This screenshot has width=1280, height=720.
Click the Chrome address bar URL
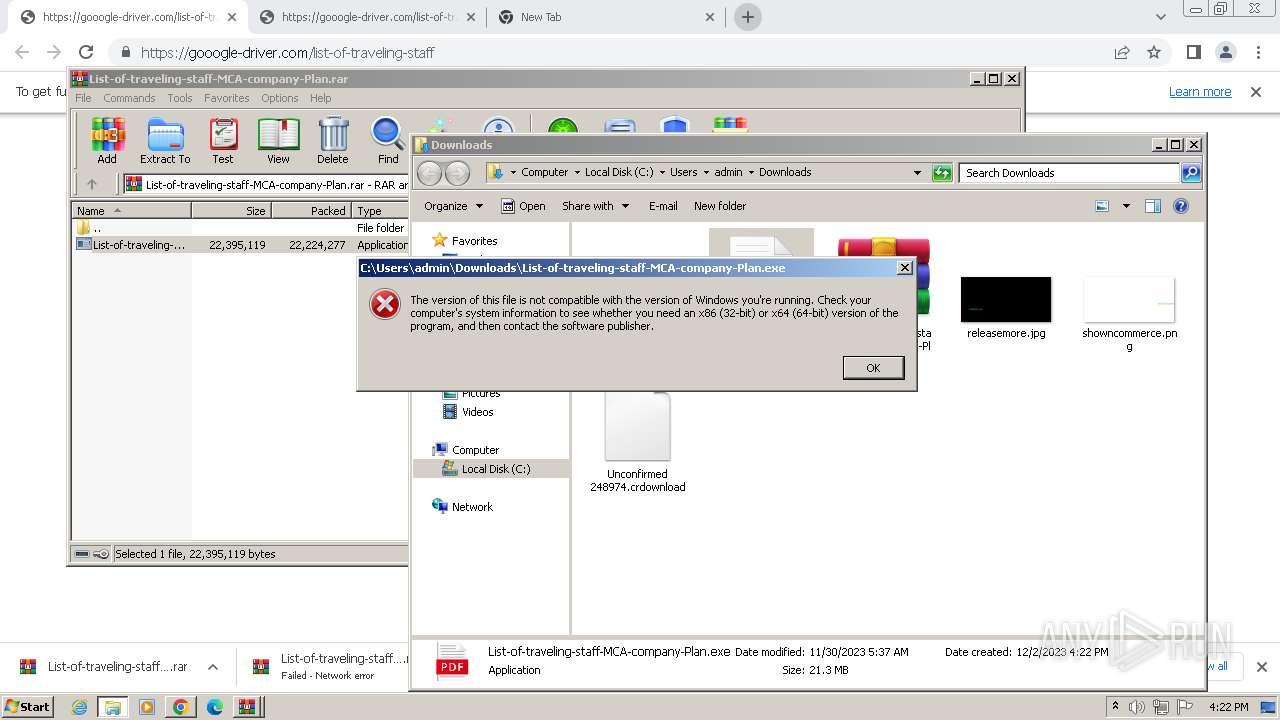click(x=288, y=53)
